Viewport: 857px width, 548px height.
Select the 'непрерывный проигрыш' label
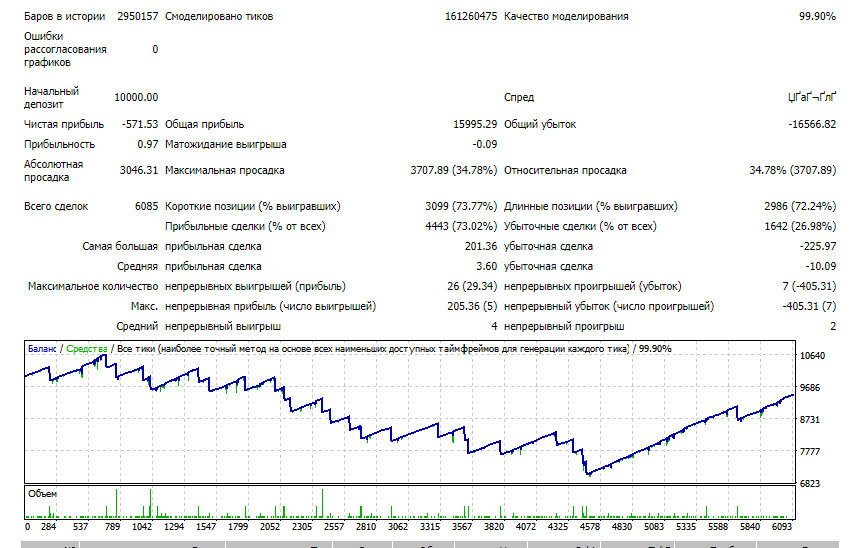[564, 326]
